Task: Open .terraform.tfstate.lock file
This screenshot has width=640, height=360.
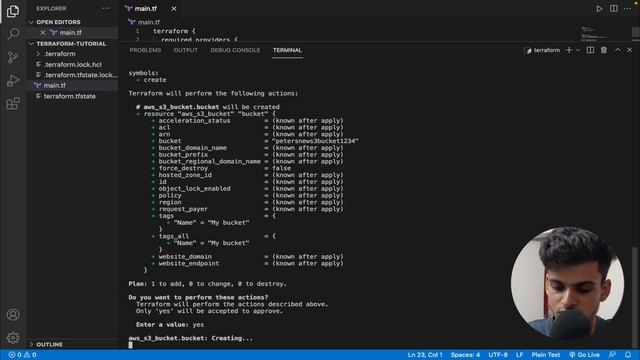Action: click(x=73, y=75)
